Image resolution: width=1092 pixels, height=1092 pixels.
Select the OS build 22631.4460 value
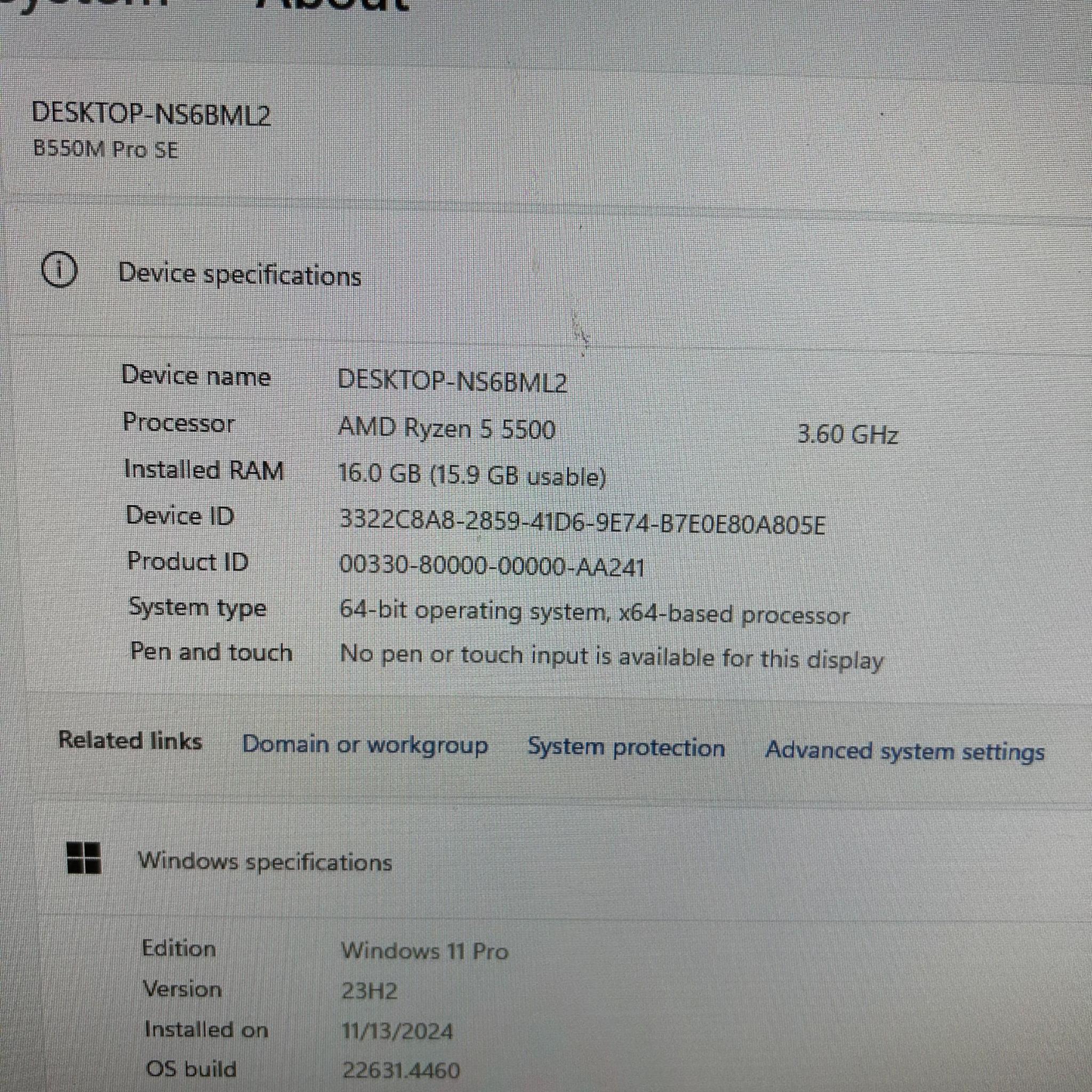(401, 1070)
